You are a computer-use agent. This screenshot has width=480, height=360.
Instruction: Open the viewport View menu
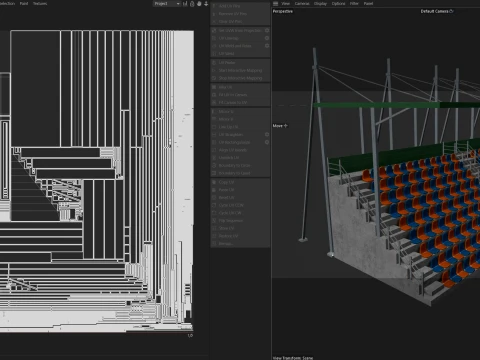[286, 4]
